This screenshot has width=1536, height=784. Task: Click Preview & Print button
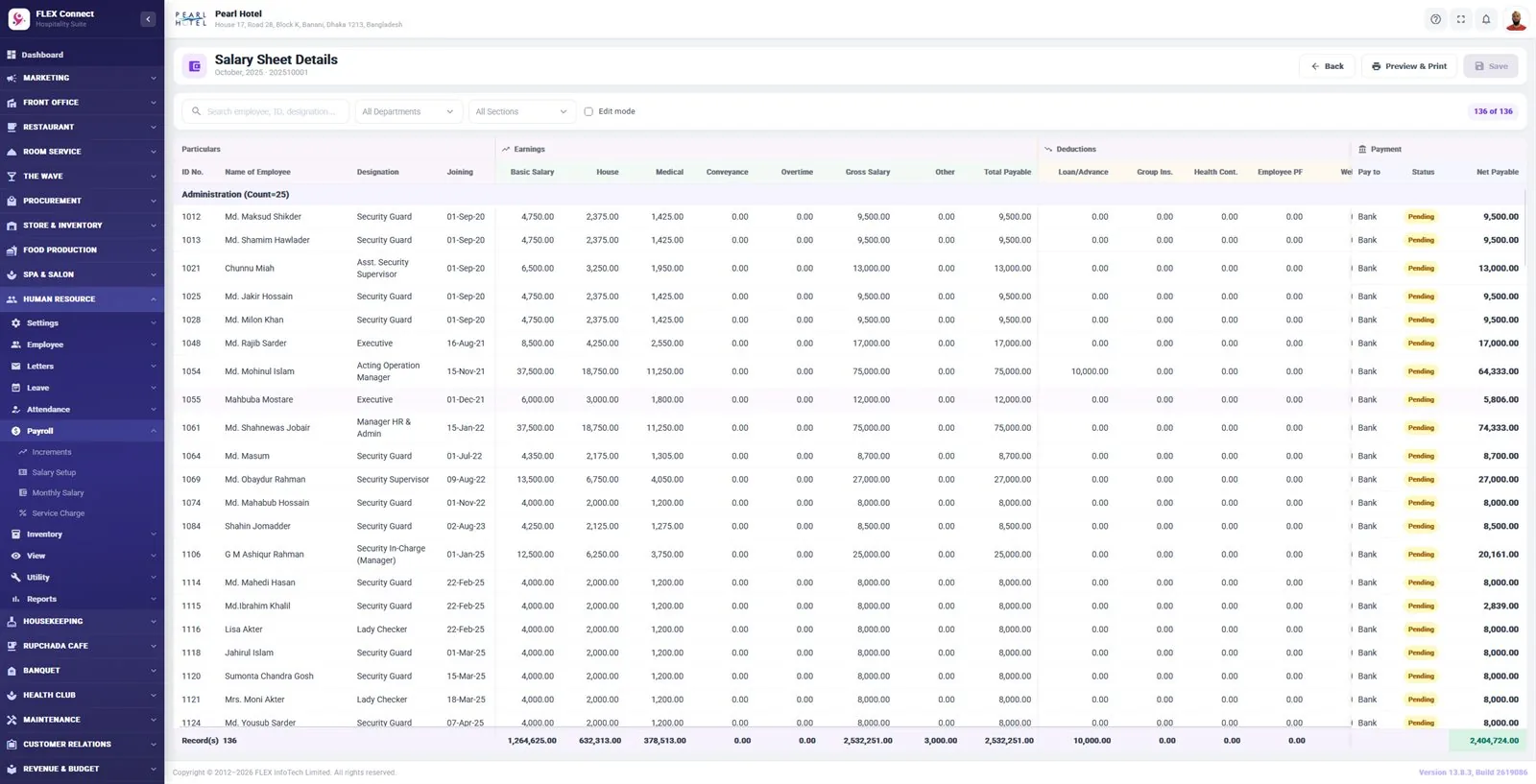(x=1409, y=66)
